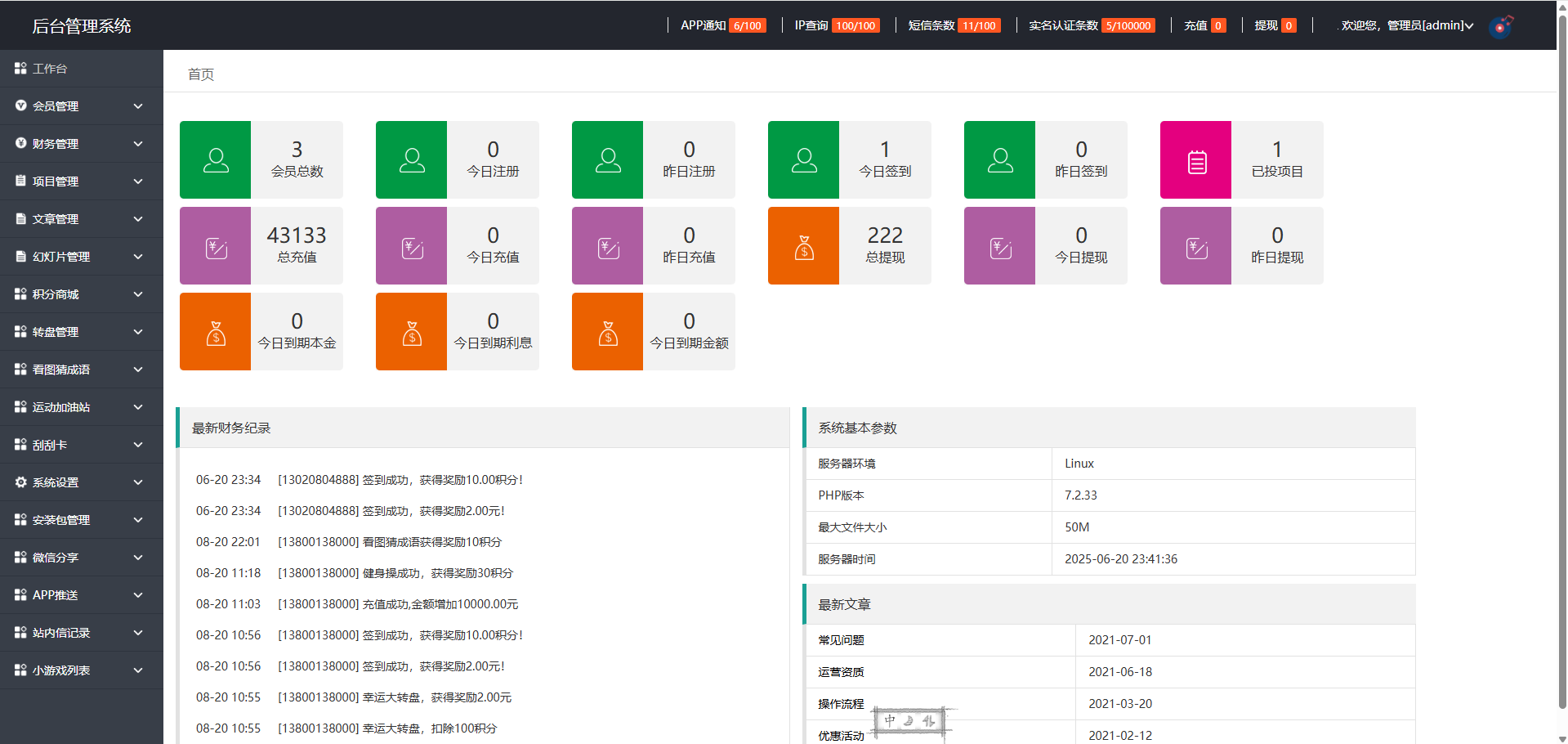Click the pink 已投项目 clipboard icon
This screenshot has width=1568, height=744.
click(x=1196, y=160)
